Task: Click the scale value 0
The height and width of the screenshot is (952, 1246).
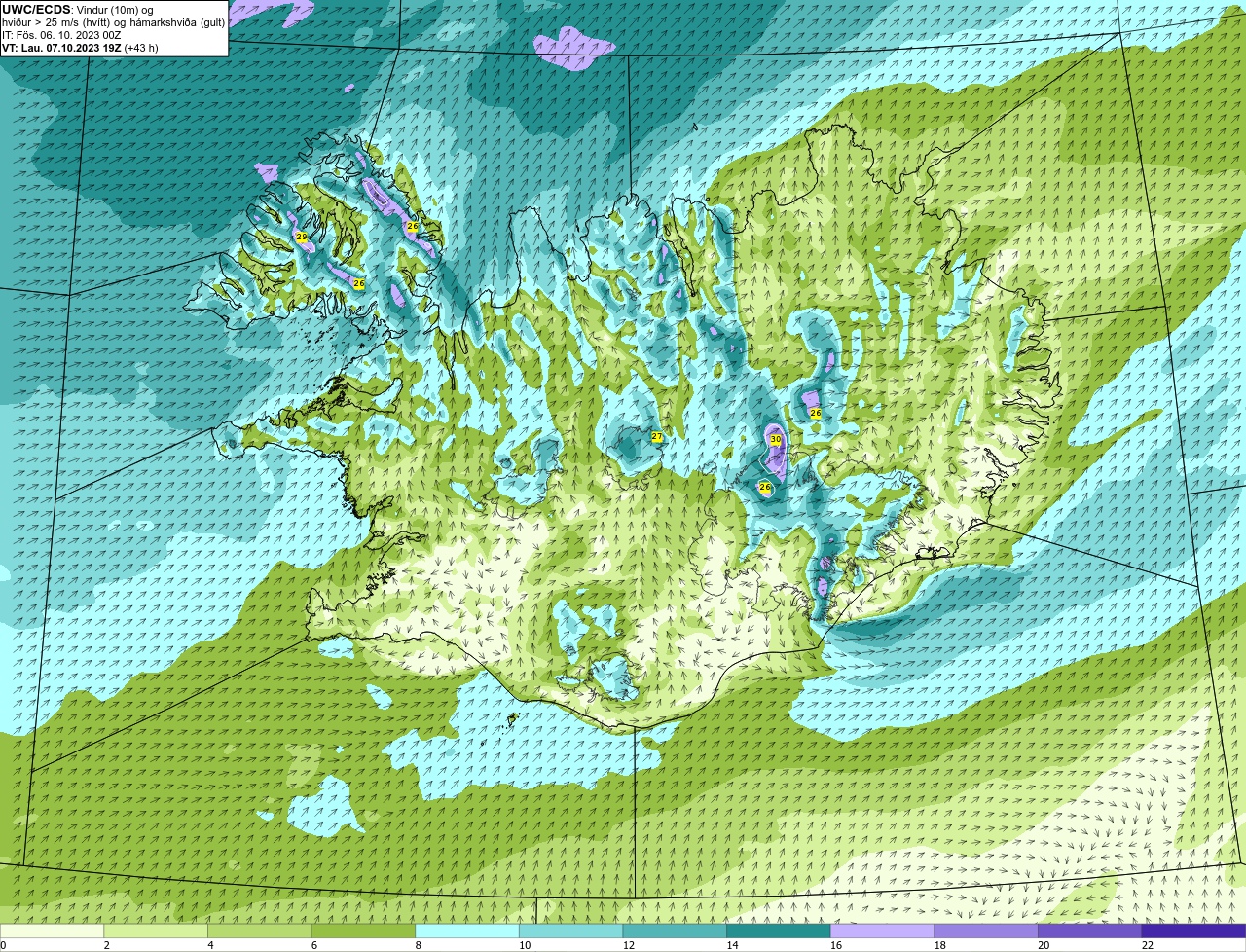Action: pos(4,945)
